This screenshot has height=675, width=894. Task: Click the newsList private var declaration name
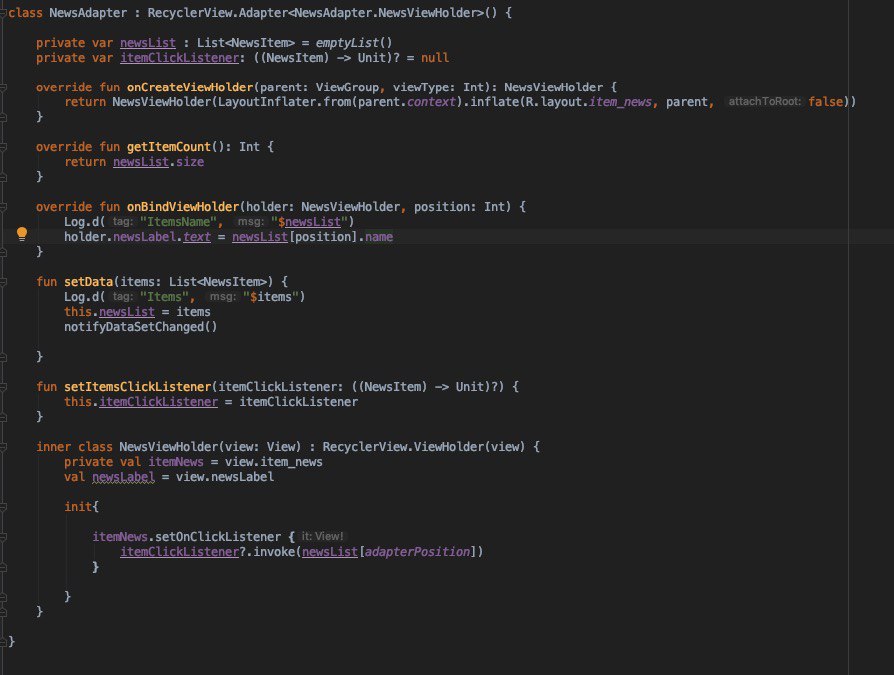pos(148,43)
